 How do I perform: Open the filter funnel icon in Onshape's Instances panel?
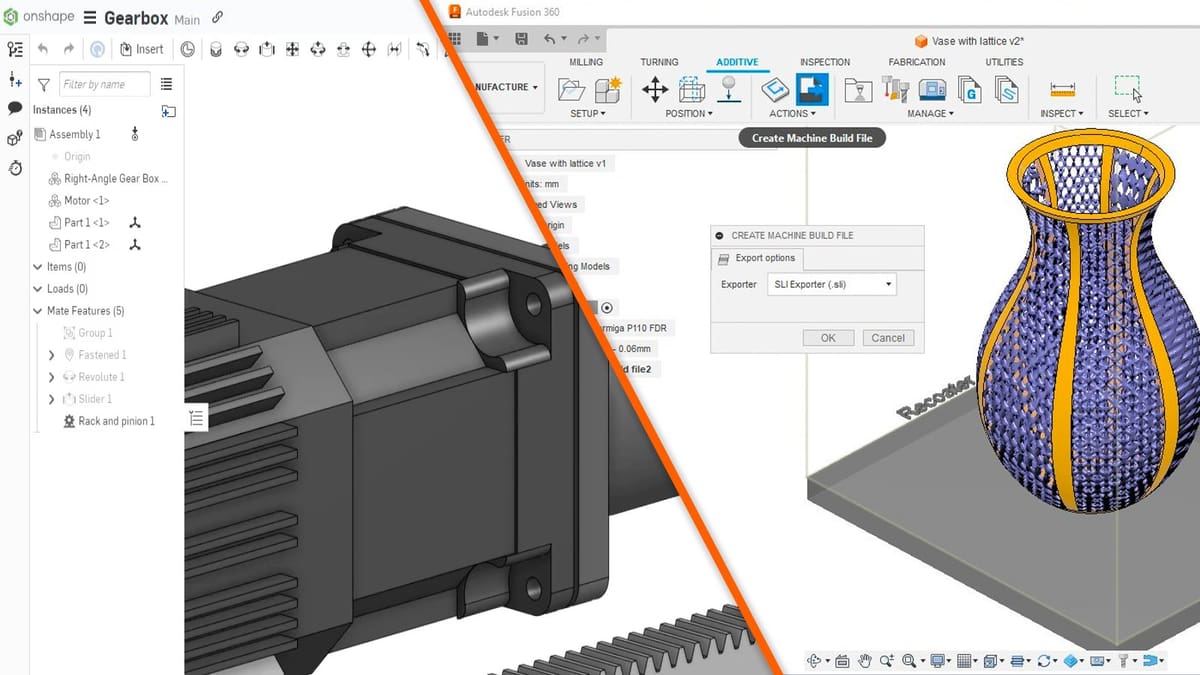point(42,84)
